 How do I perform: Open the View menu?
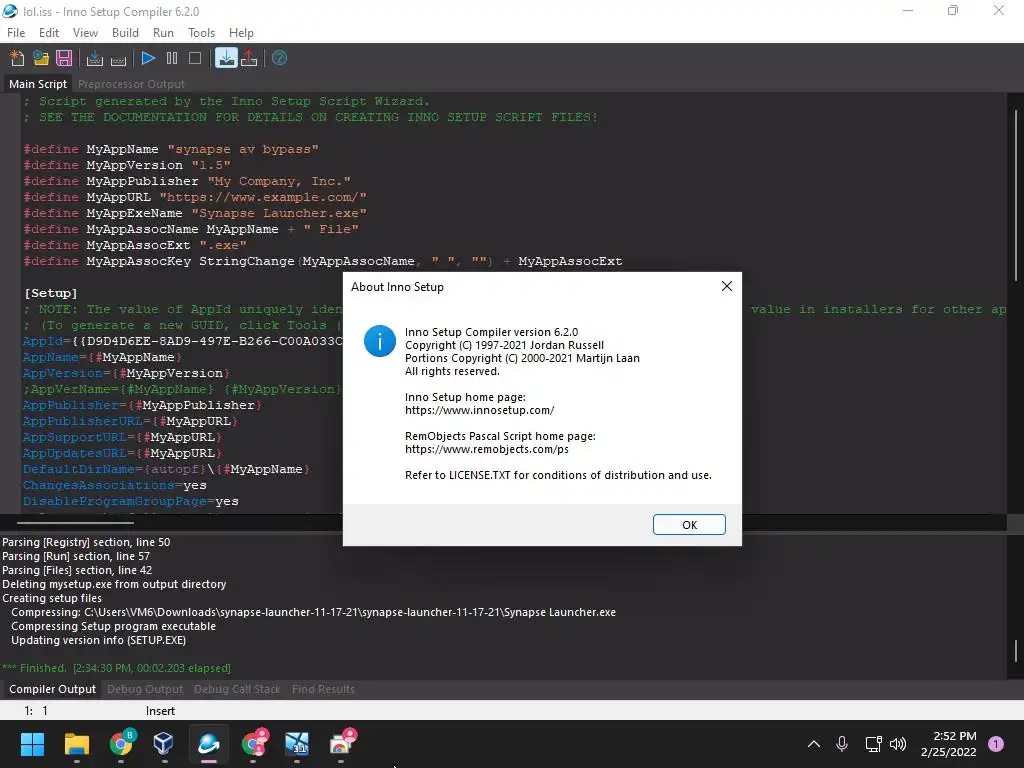[86, 33]
